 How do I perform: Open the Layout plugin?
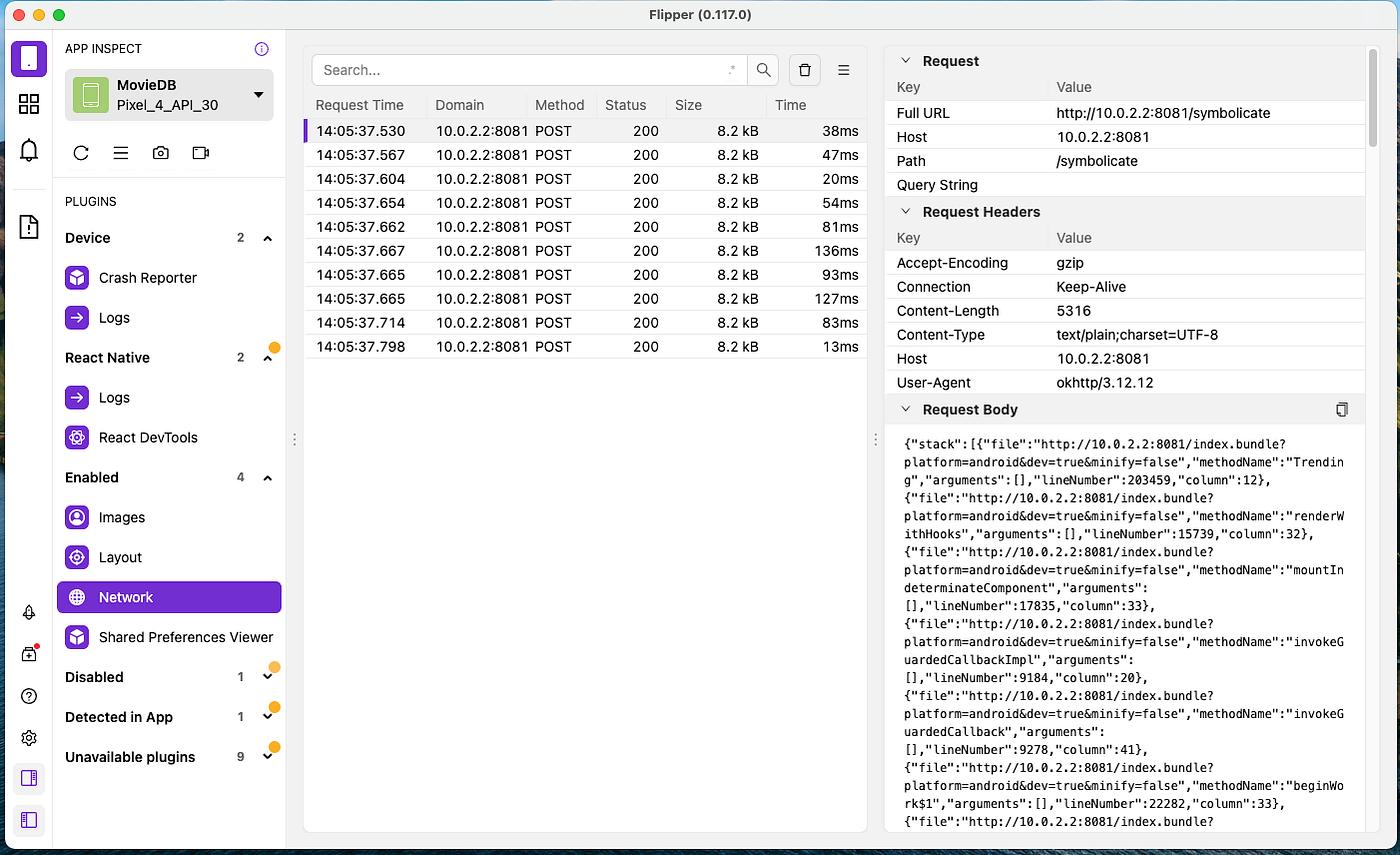(x=169, y=558)
